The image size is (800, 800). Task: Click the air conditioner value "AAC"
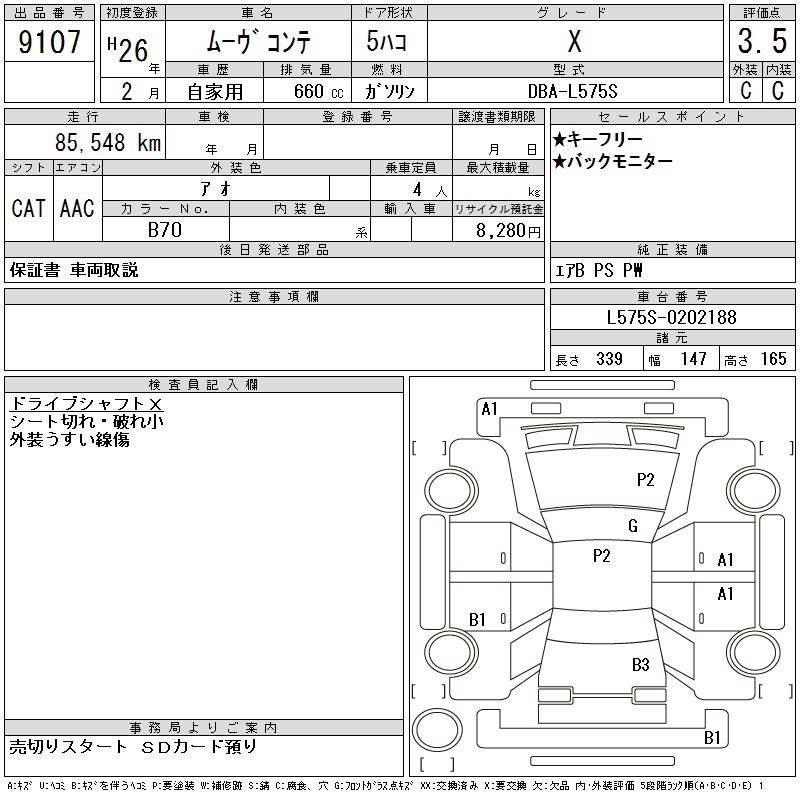77,208
